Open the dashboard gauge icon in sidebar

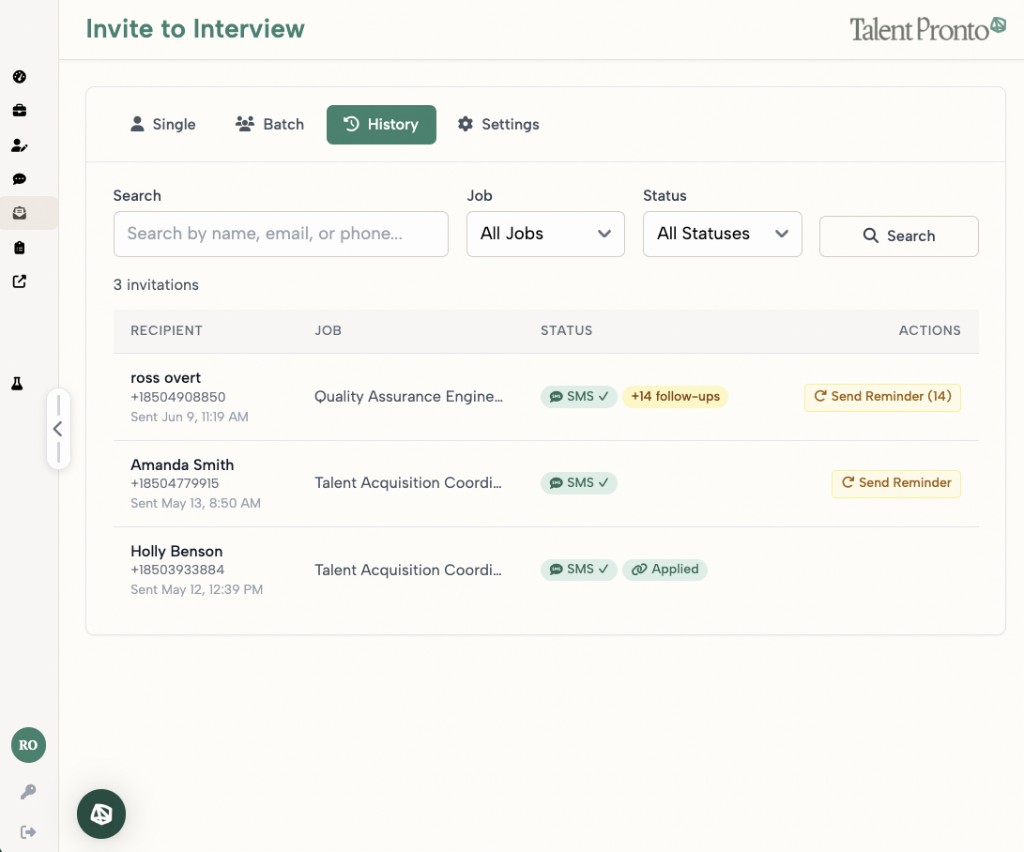pos(20,76)
